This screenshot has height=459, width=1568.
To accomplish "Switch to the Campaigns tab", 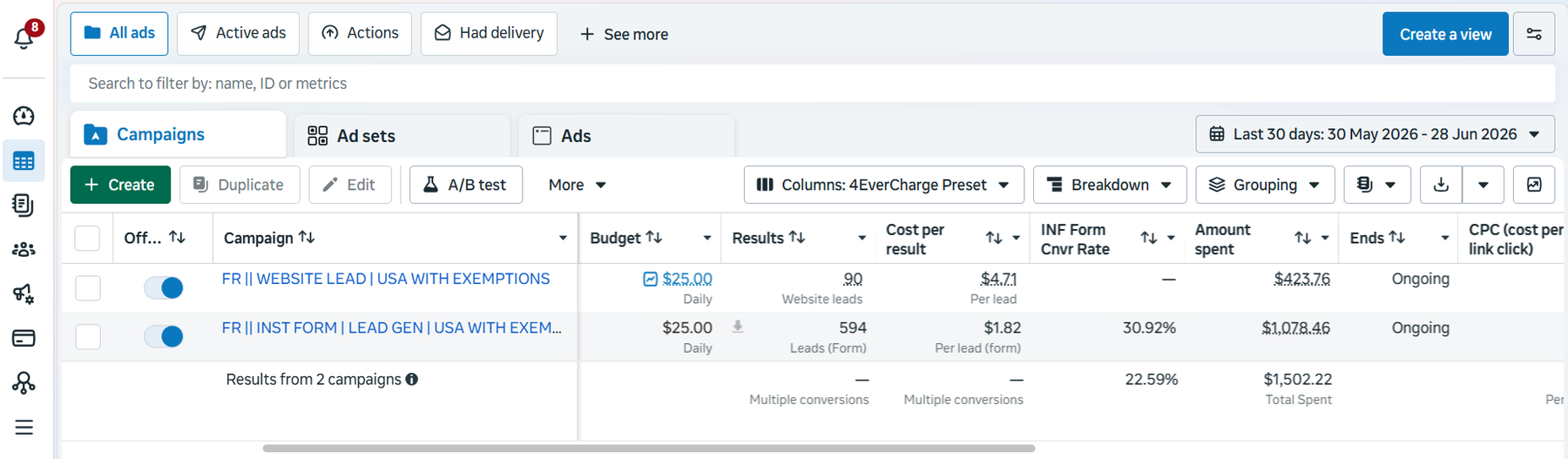I will (x=178, y=134).
